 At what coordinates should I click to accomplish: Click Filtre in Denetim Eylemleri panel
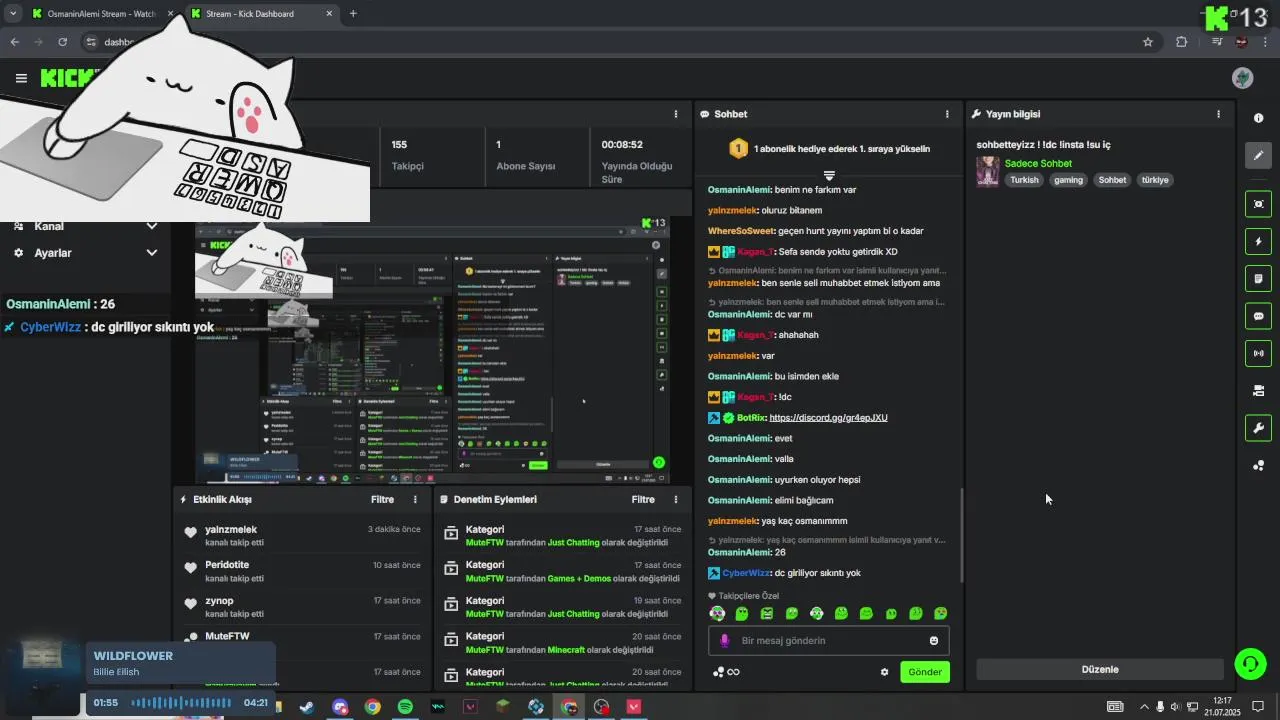(x=643, y=499)
